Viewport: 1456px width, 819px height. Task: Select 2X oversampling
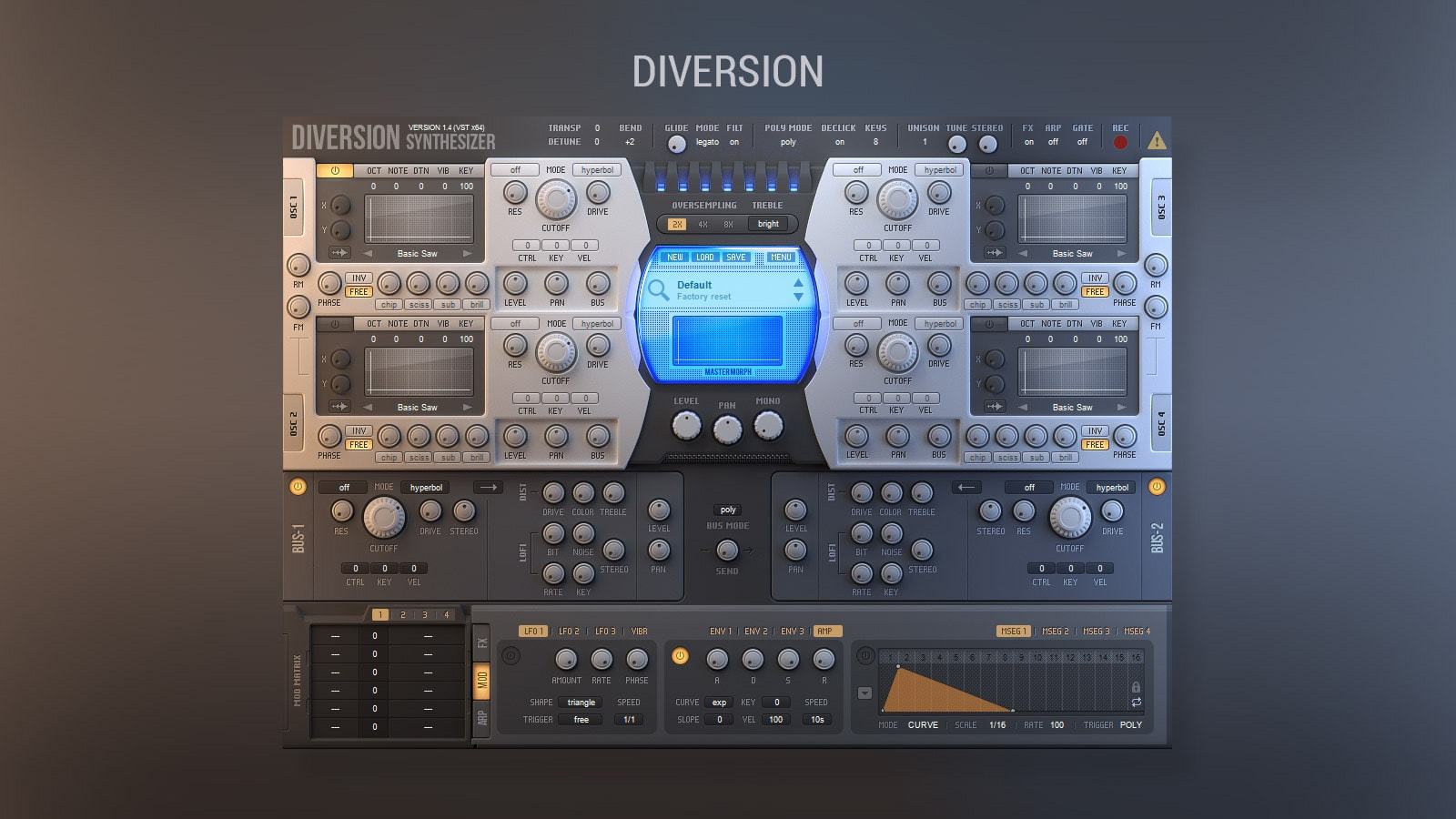click(677, 224)
